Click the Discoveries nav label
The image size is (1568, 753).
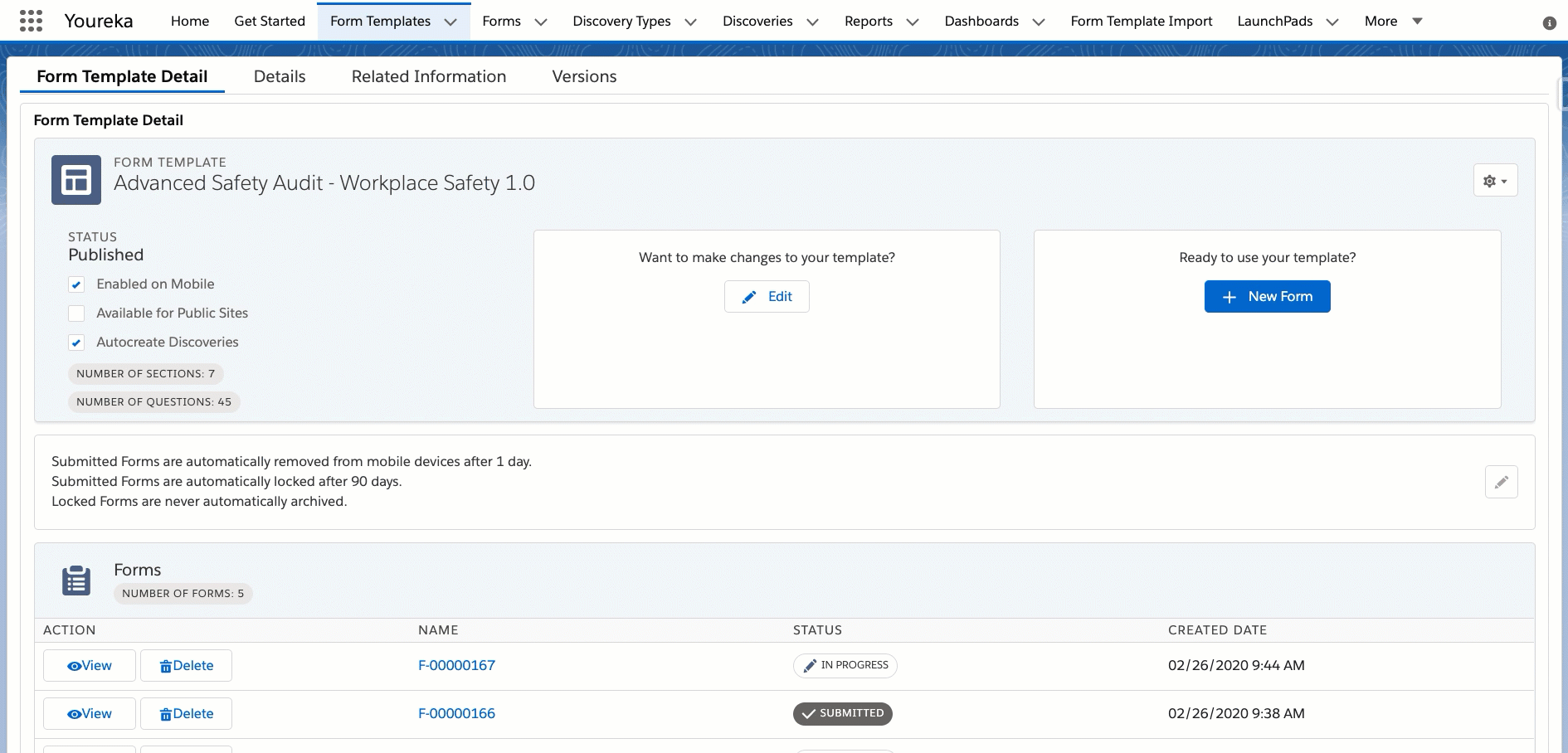(x=757, y=21)
